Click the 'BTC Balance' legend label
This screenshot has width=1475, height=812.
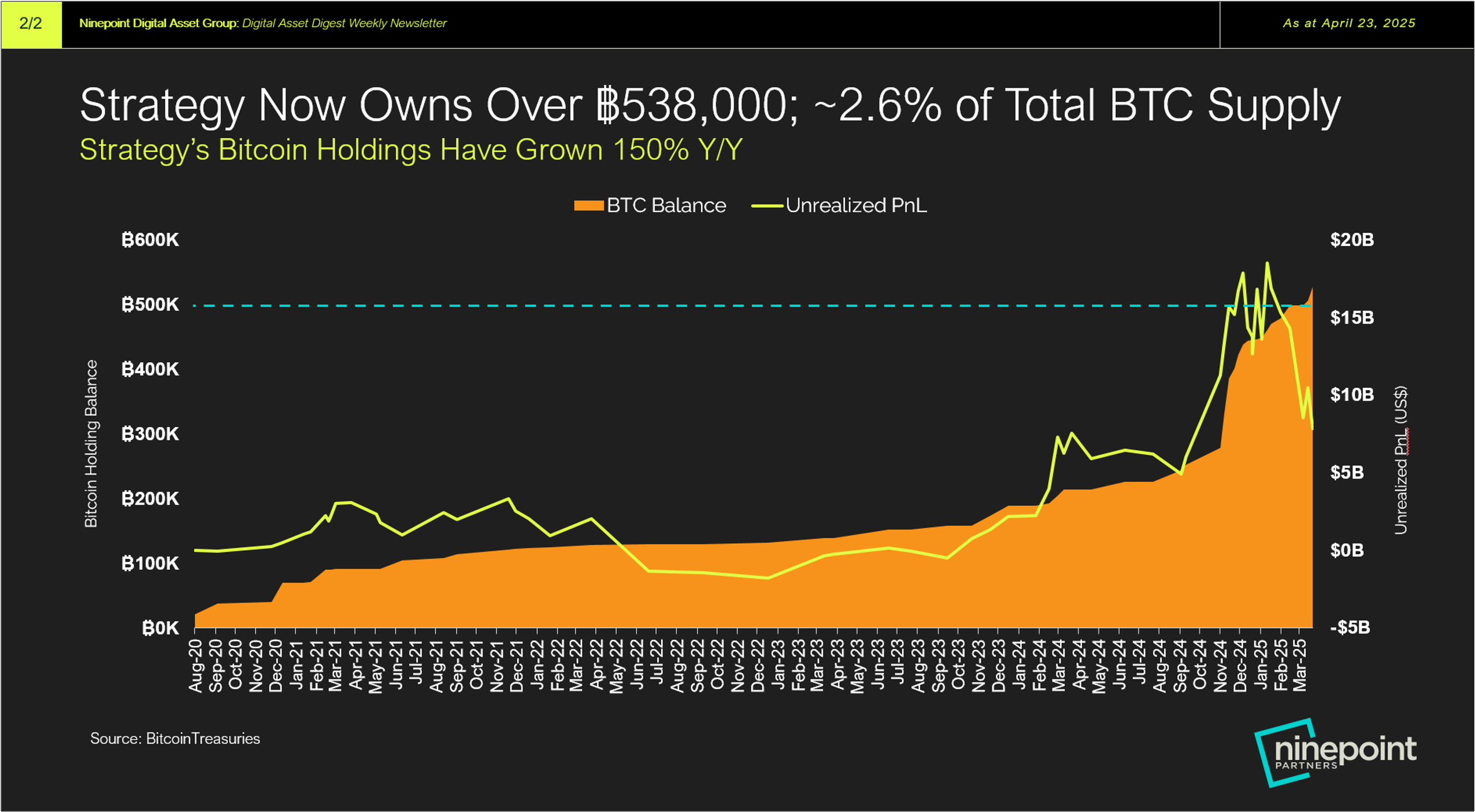(666, 206)
